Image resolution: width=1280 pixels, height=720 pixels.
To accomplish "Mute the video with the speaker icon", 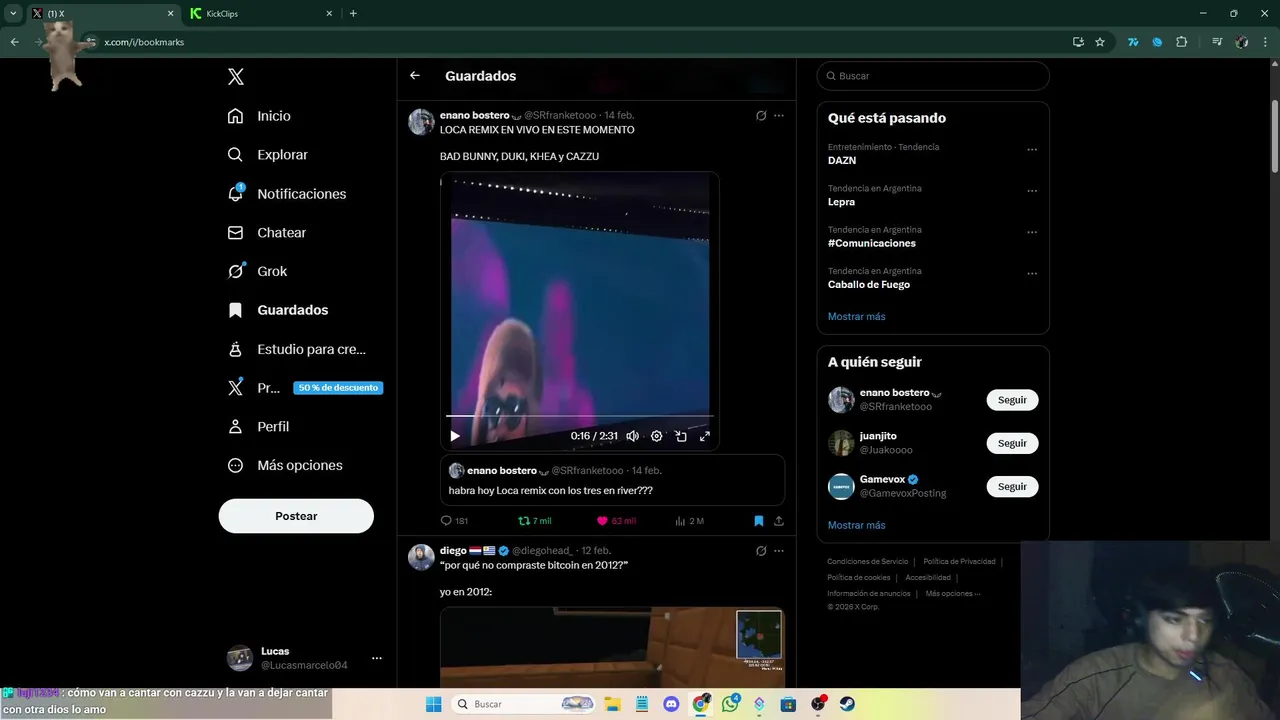I will click(632, 436).
